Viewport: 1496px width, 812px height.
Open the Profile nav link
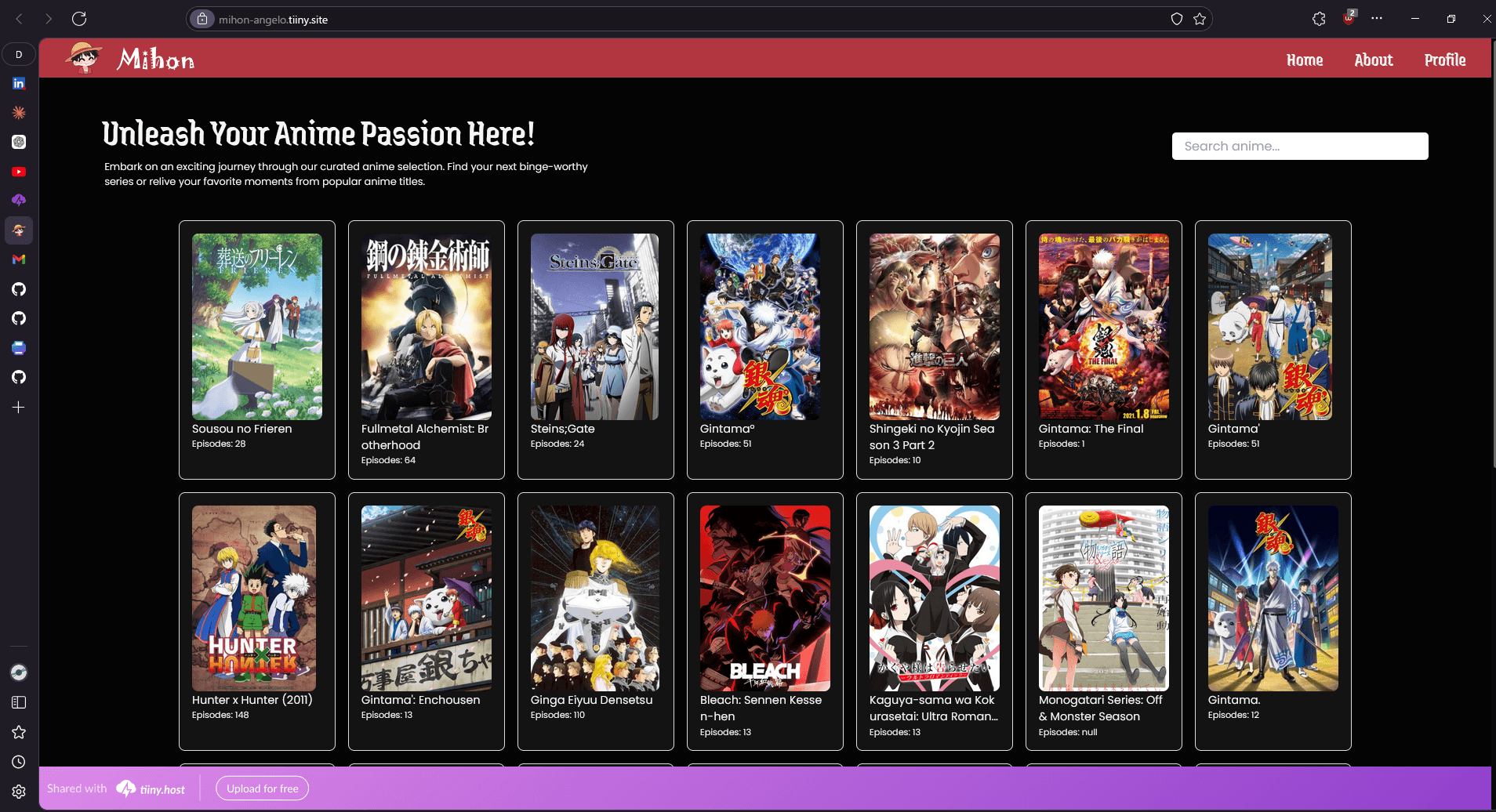pyautogui.click(x=1444, y=60)
